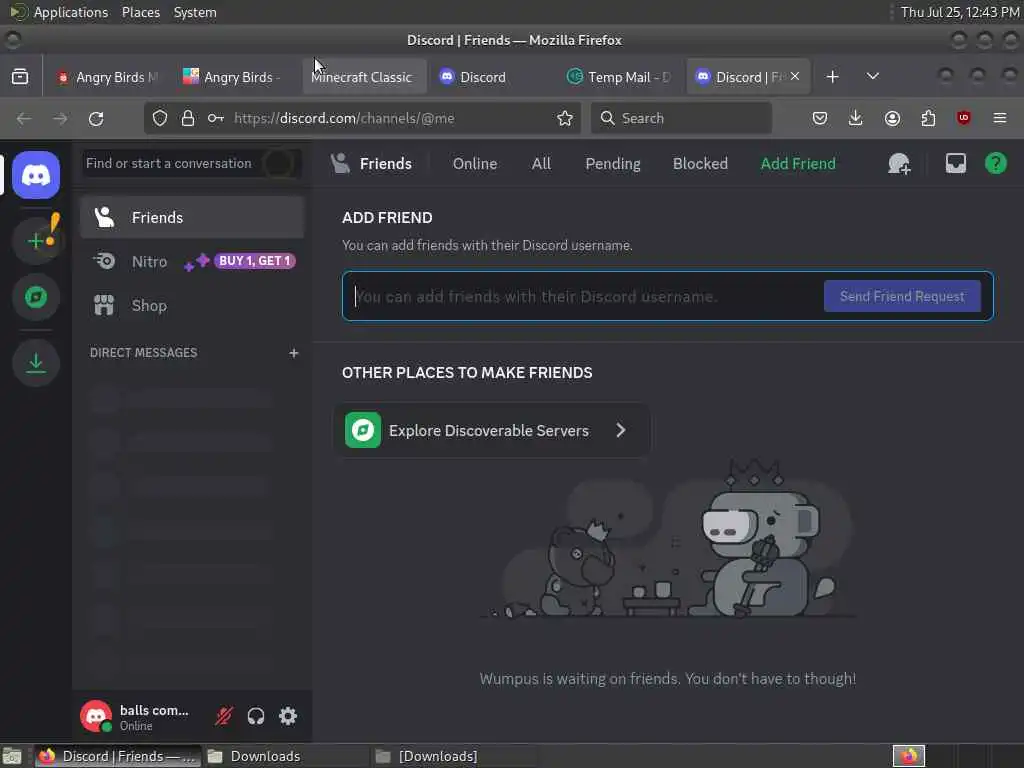Create DM with plus beside Direct Messages
1024x768 pixels.
(294, 353)
